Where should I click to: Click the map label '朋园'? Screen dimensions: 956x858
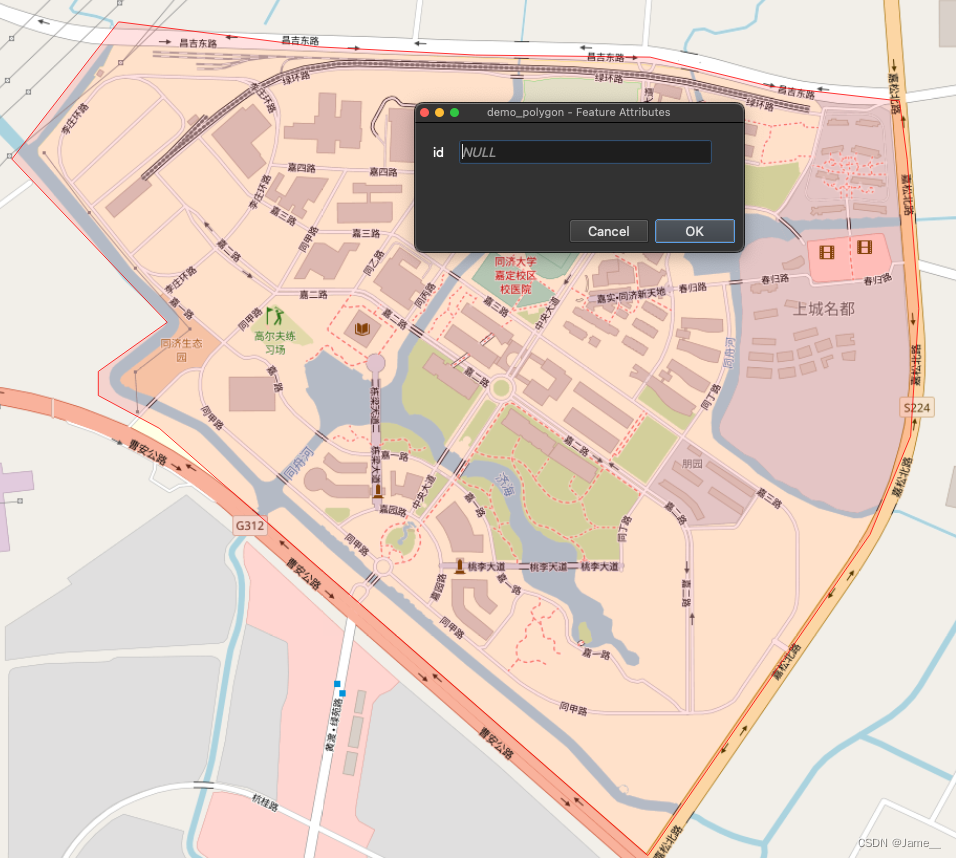point(692,464)
